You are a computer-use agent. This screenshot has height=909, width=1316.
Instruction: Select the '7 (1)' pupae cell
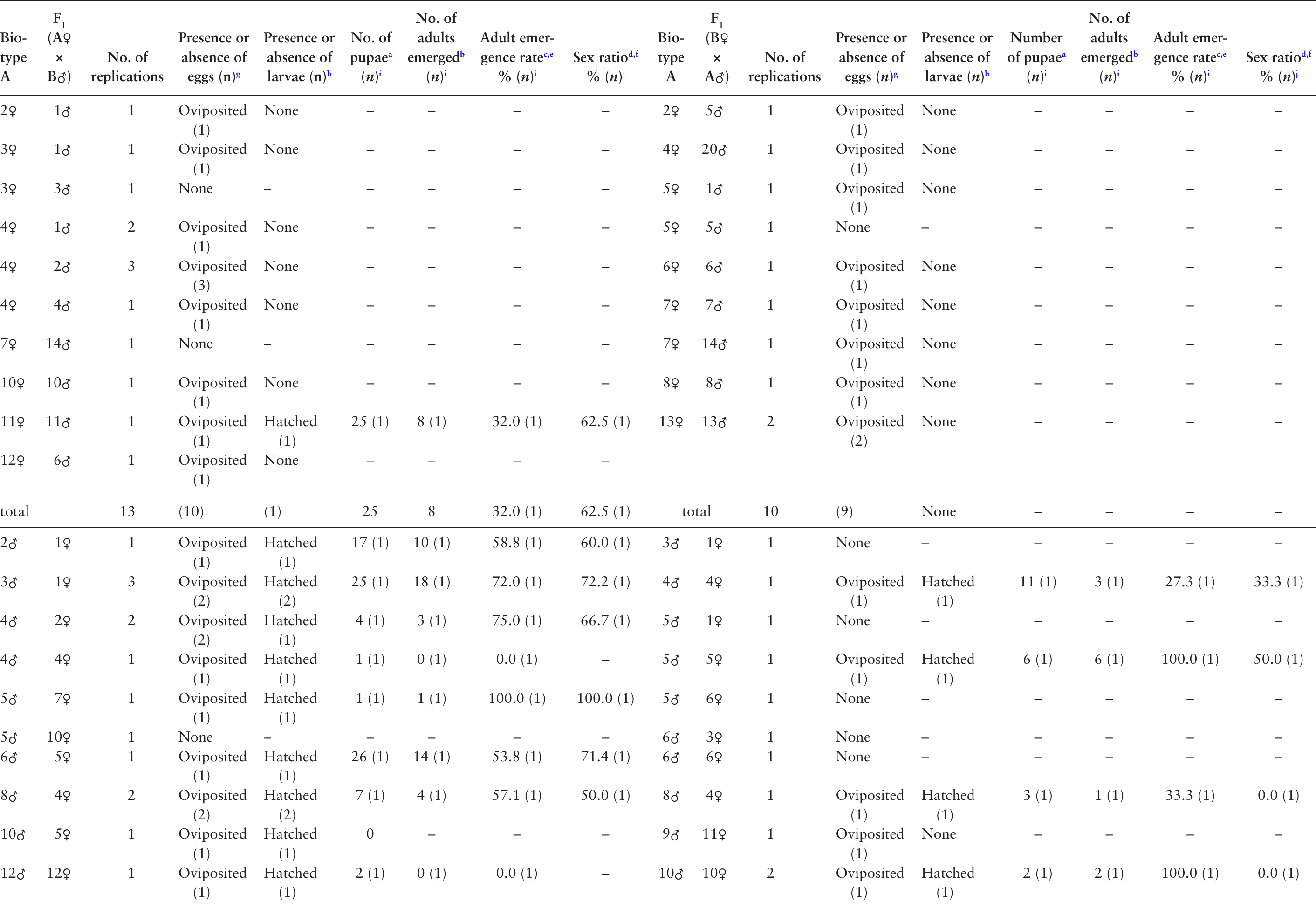tap(370, 796)
